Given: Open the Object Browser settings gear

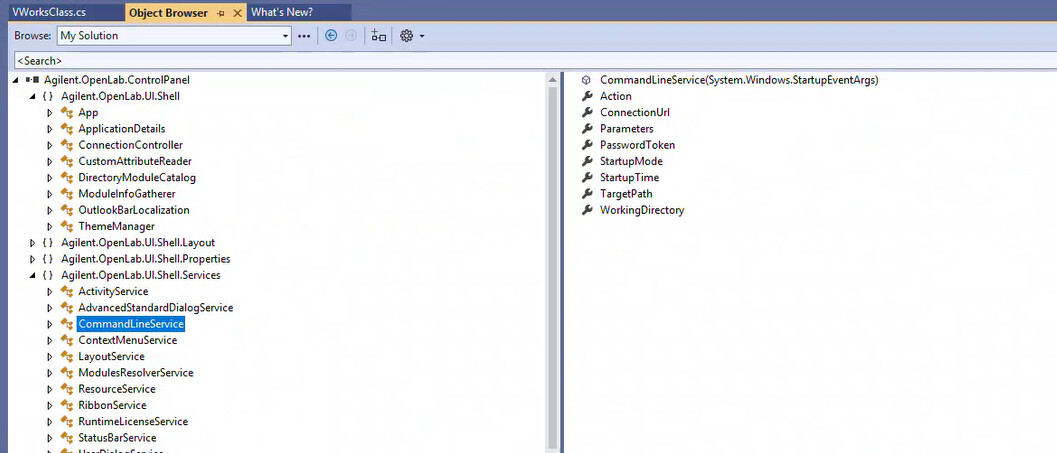Looking at the screenshot, I should coord(406,36).
